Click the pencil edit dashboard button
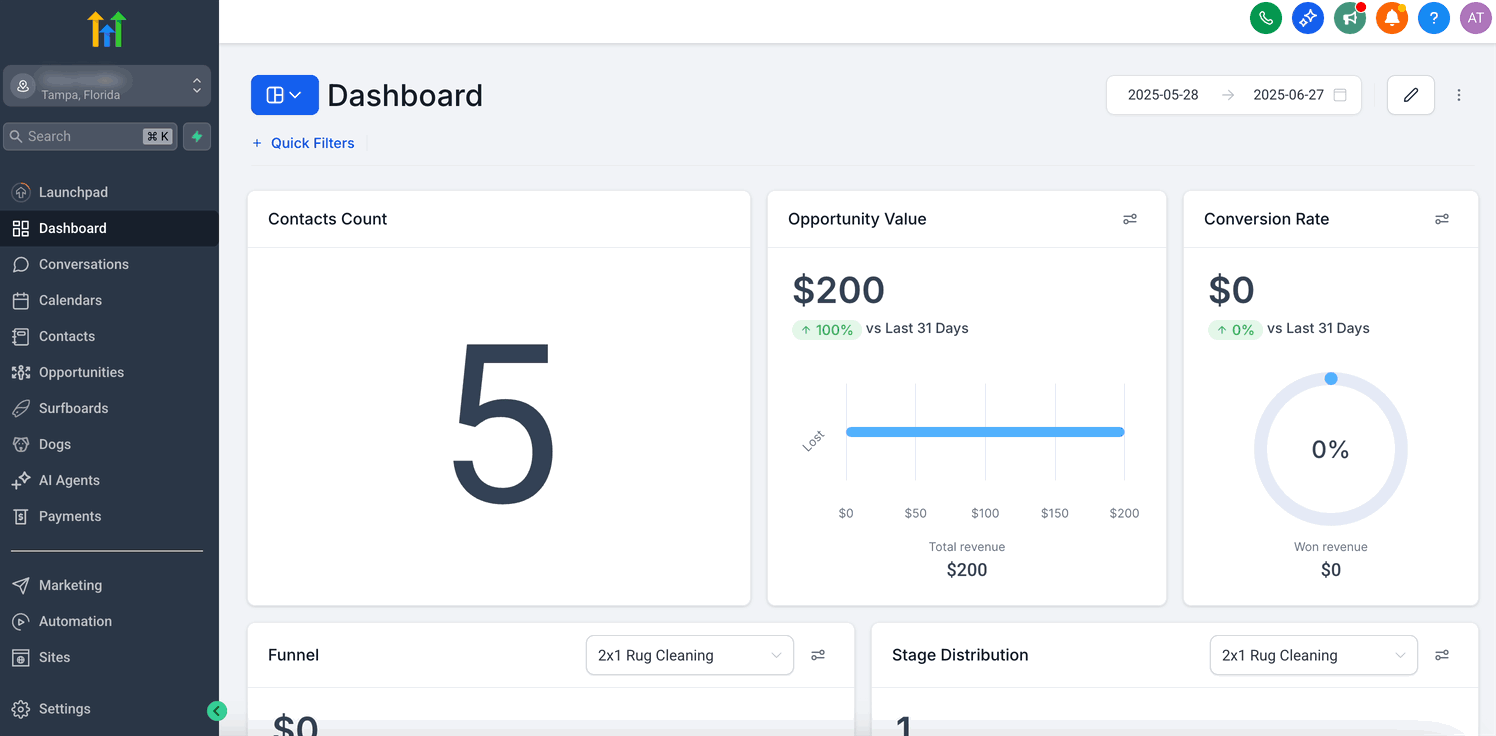The height and width of the screenshot is (736, 1496). click(x=1411, y=95)
